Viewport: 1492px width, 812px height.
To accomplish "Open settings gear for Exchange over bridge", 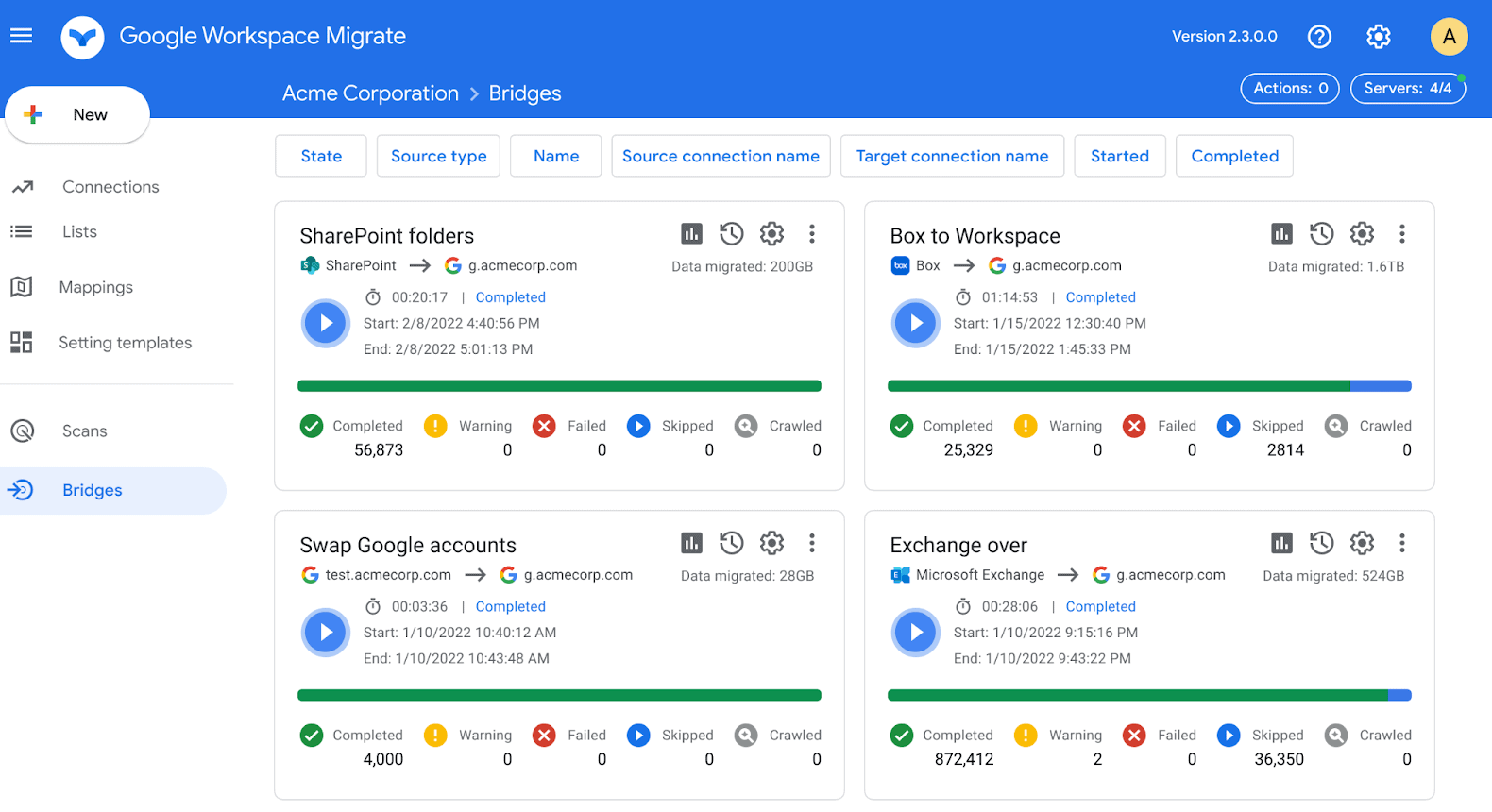I will coord(1362,543).
